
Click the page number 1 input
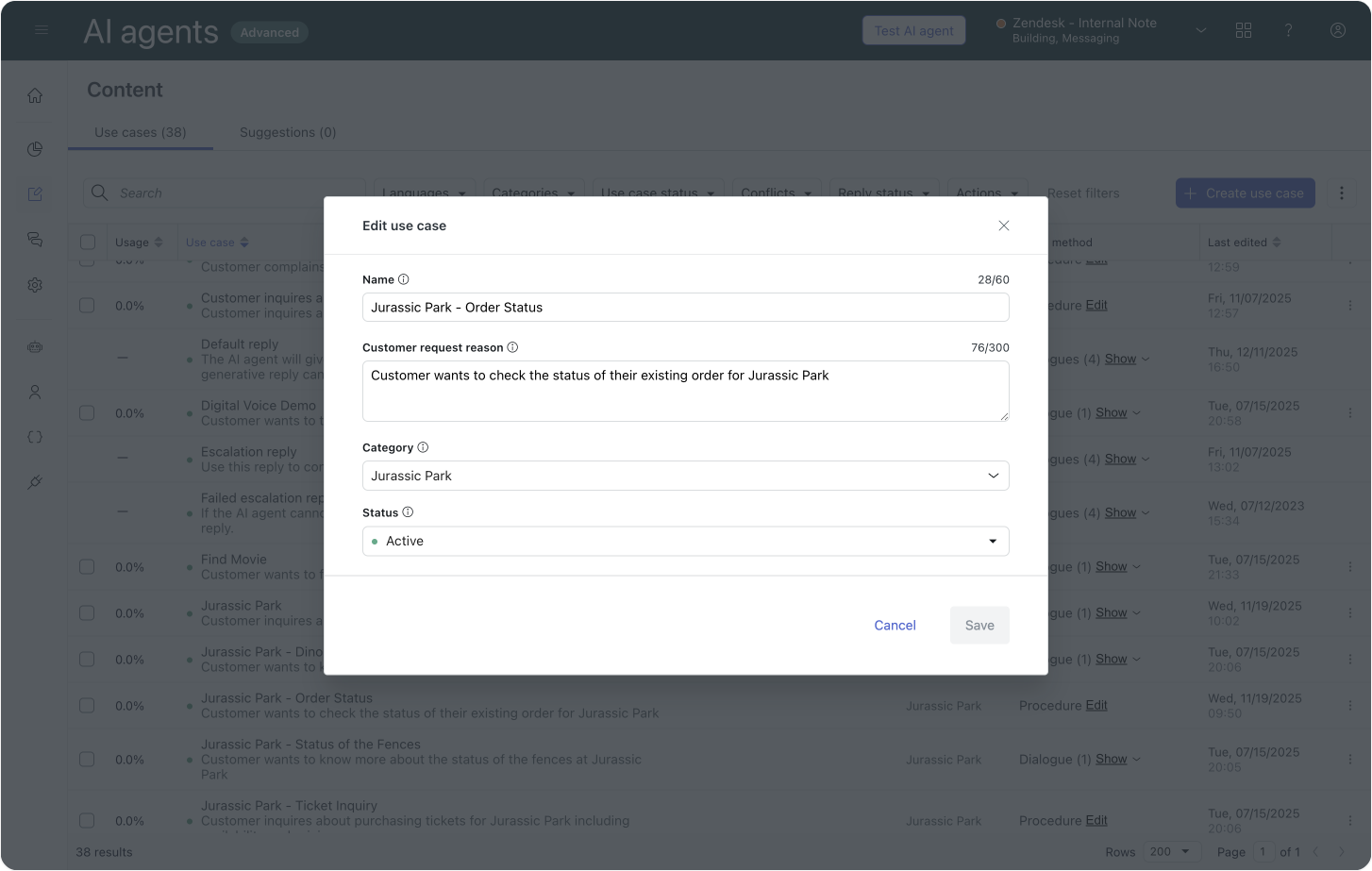[1263, 852]
